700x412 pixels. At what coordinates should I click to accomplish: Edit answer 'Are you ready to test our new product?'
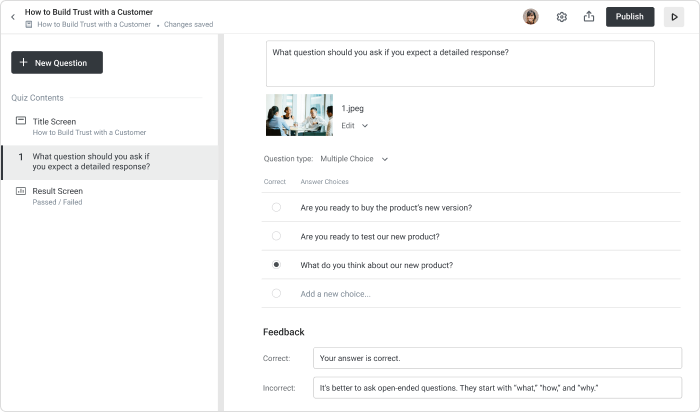pyautogui.click(x=370, y=237)
